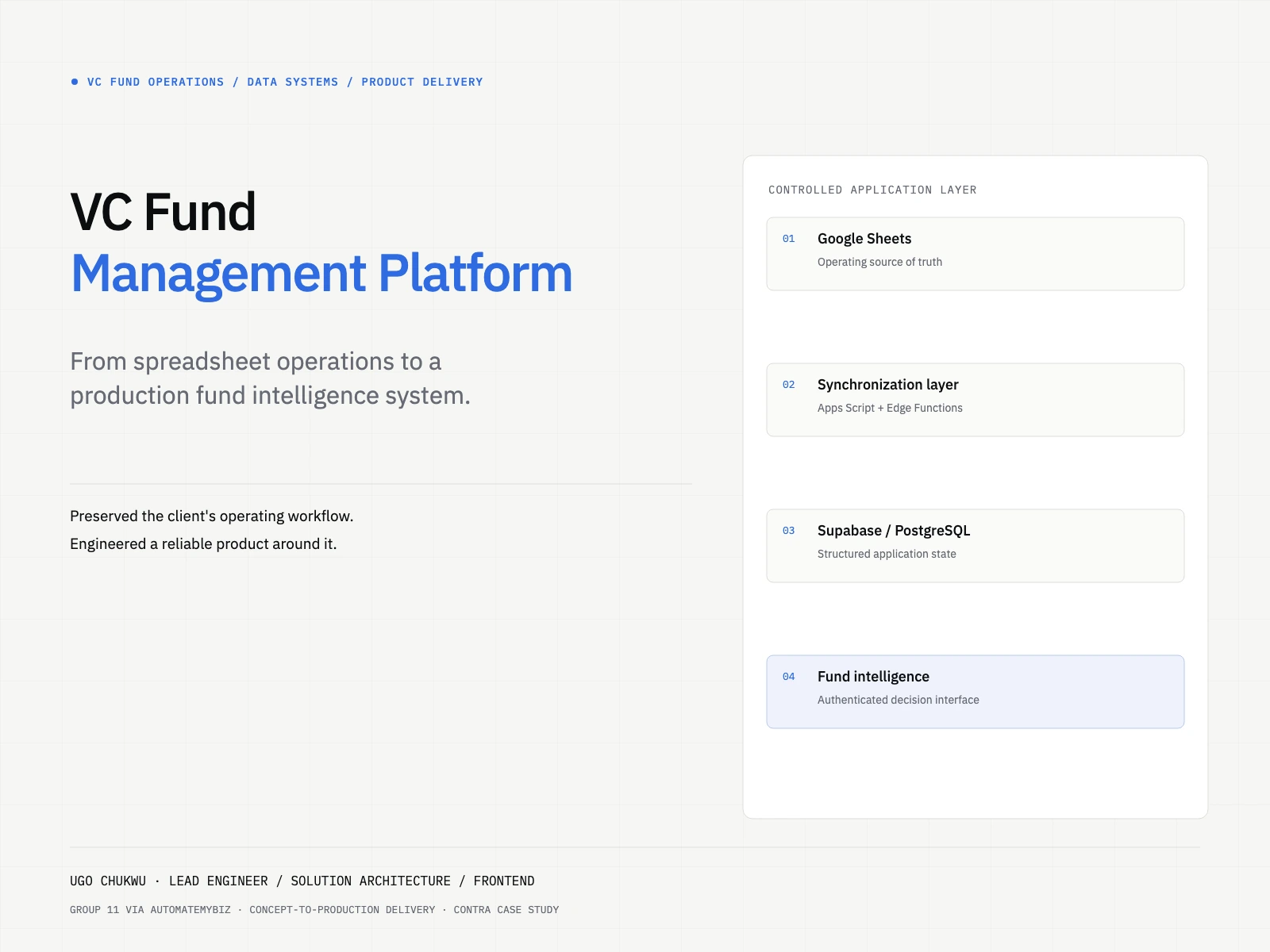
Task: Select the Supabase / PostgreSQL card
Action: (975, 546)
